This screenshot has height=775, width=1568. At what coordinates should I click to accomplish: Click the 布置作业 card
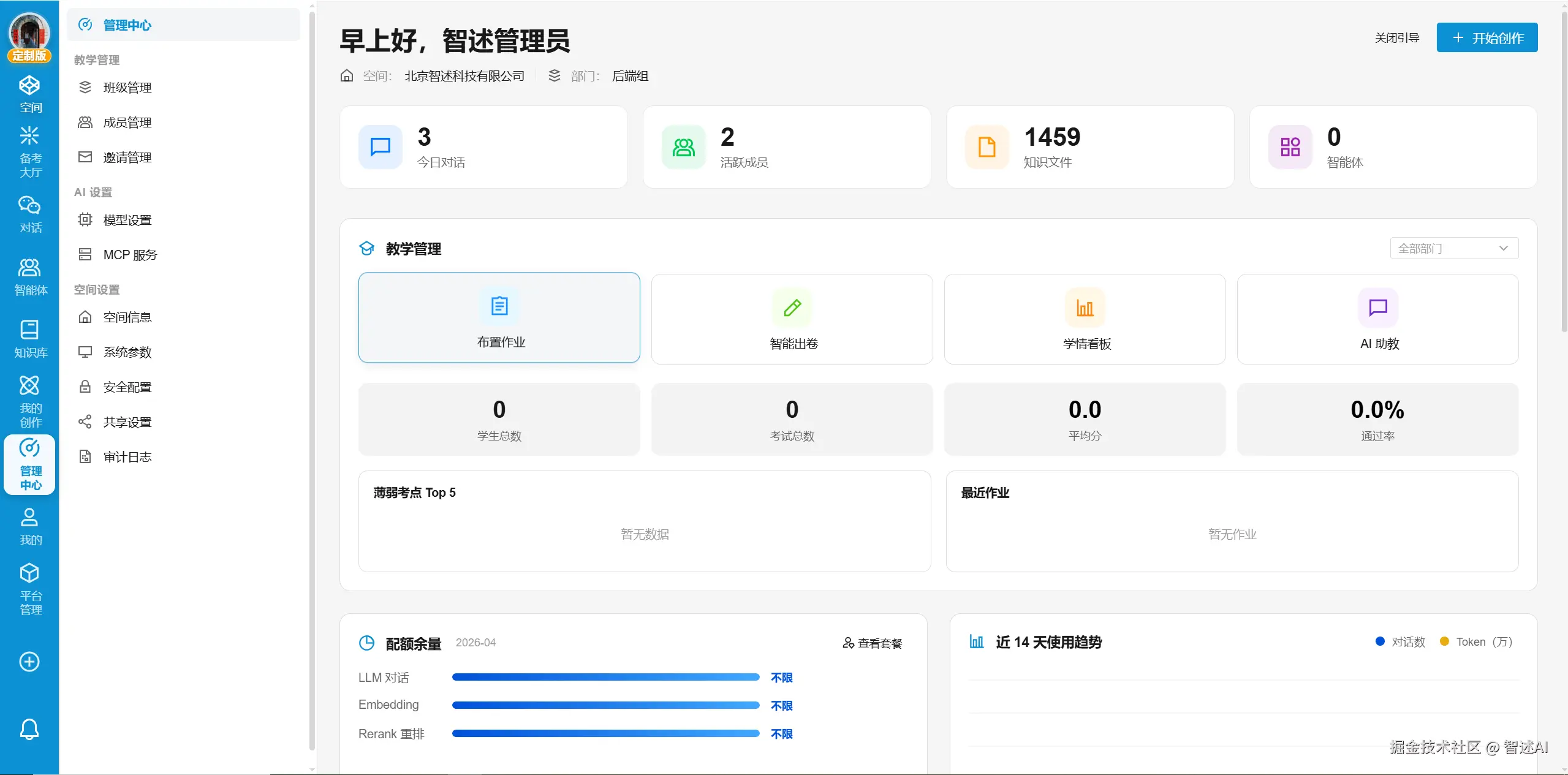coord(499,318)
